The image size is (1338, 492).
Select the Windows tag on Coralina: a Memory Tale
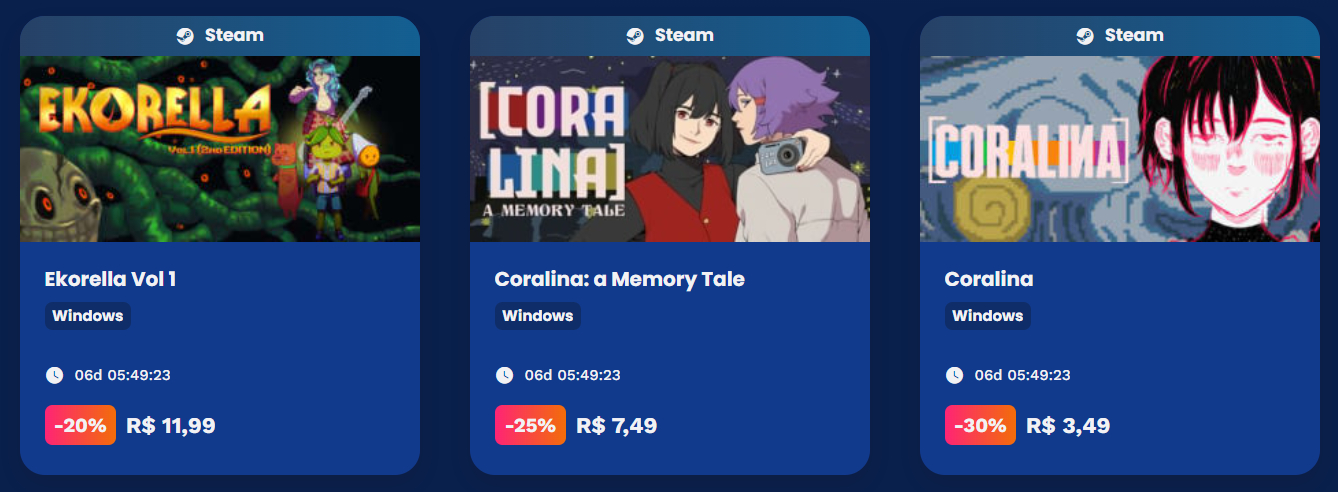coord(538,316)
